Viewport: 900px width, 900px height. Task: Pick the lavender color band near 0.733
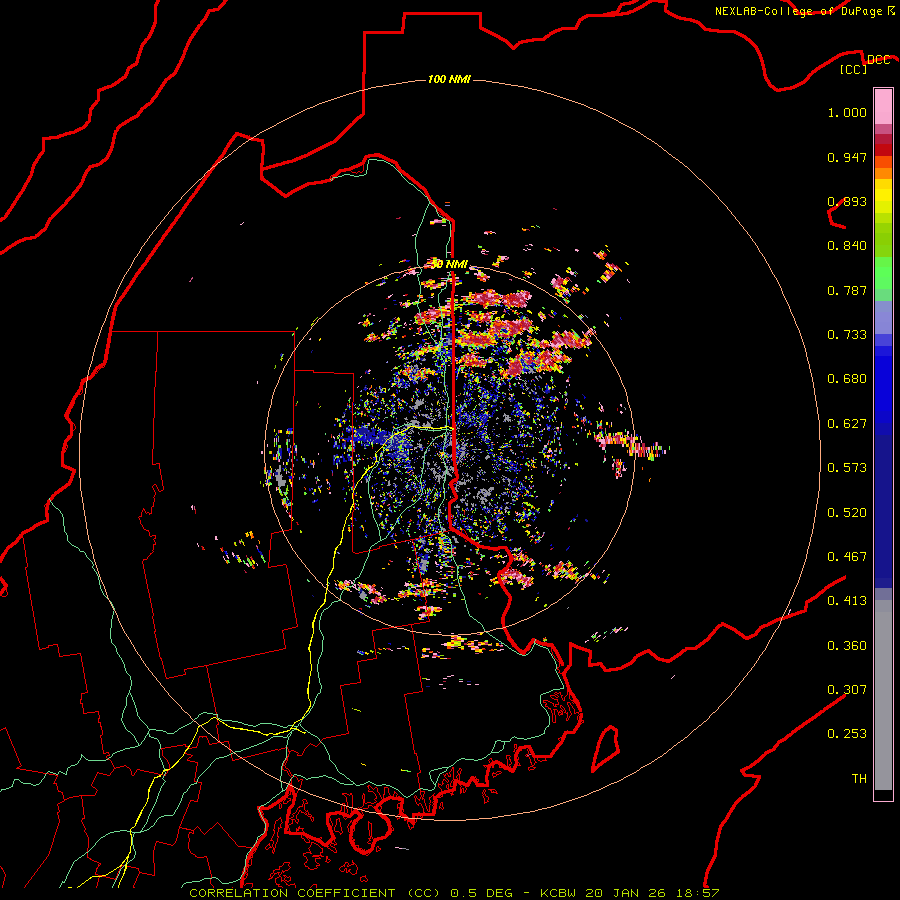tap(883, 319)
